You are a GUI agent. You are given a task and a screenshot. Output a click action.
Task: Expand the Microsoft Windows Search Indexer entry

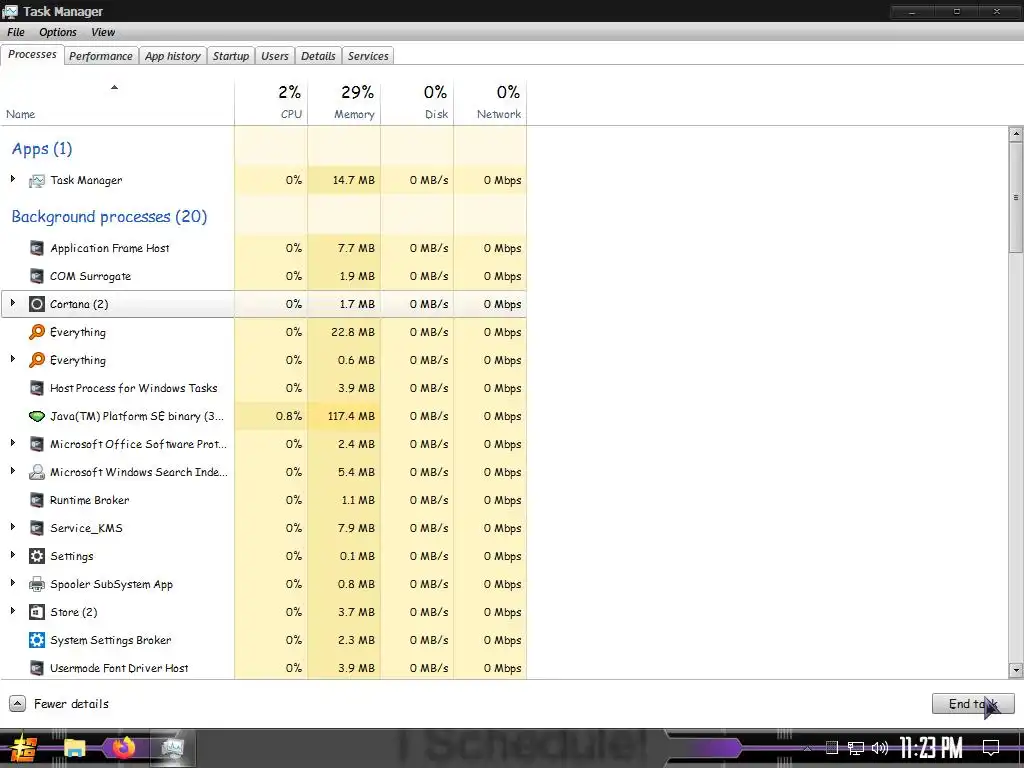pyautogui.click(x=12, y=471)
